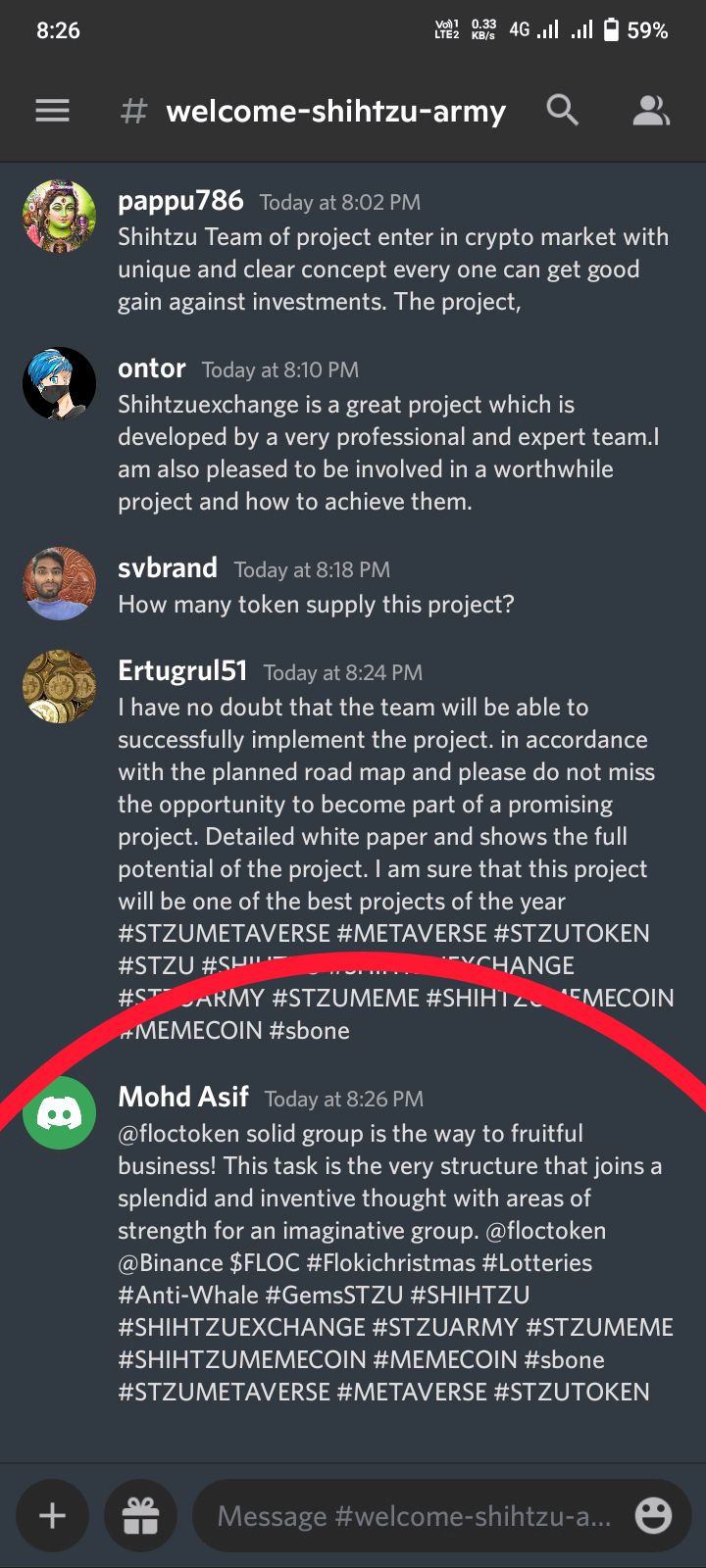Open ontor's avatar picture
This screenshot has height=1568, width=706.
[59, 383]
